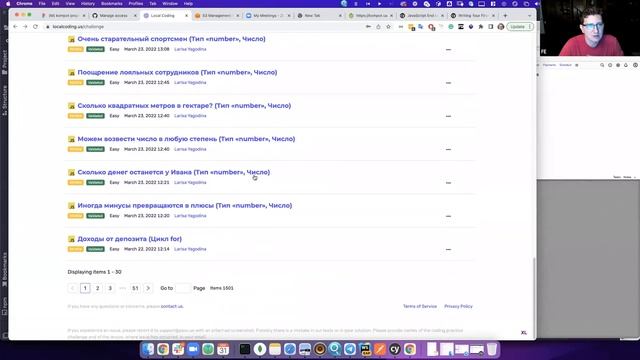Switch to the My Meetings tab
Viewport: 640px width, 360px height.
[267, 16]
